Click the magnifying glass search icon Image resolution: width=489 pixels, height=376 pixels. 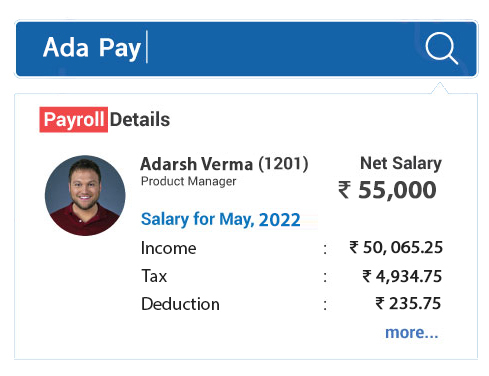[442, 48]
